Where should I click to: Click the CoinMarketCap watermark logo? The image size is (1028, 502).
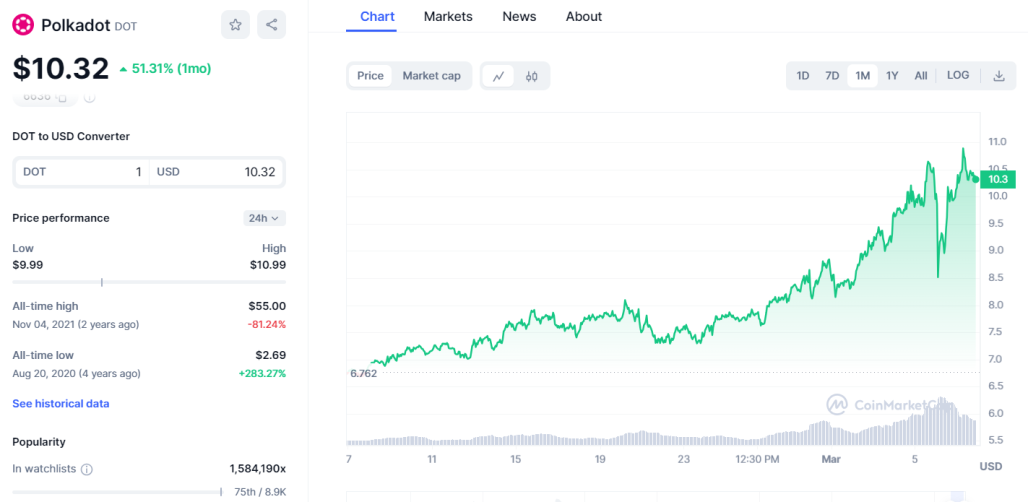click(837, 404)
